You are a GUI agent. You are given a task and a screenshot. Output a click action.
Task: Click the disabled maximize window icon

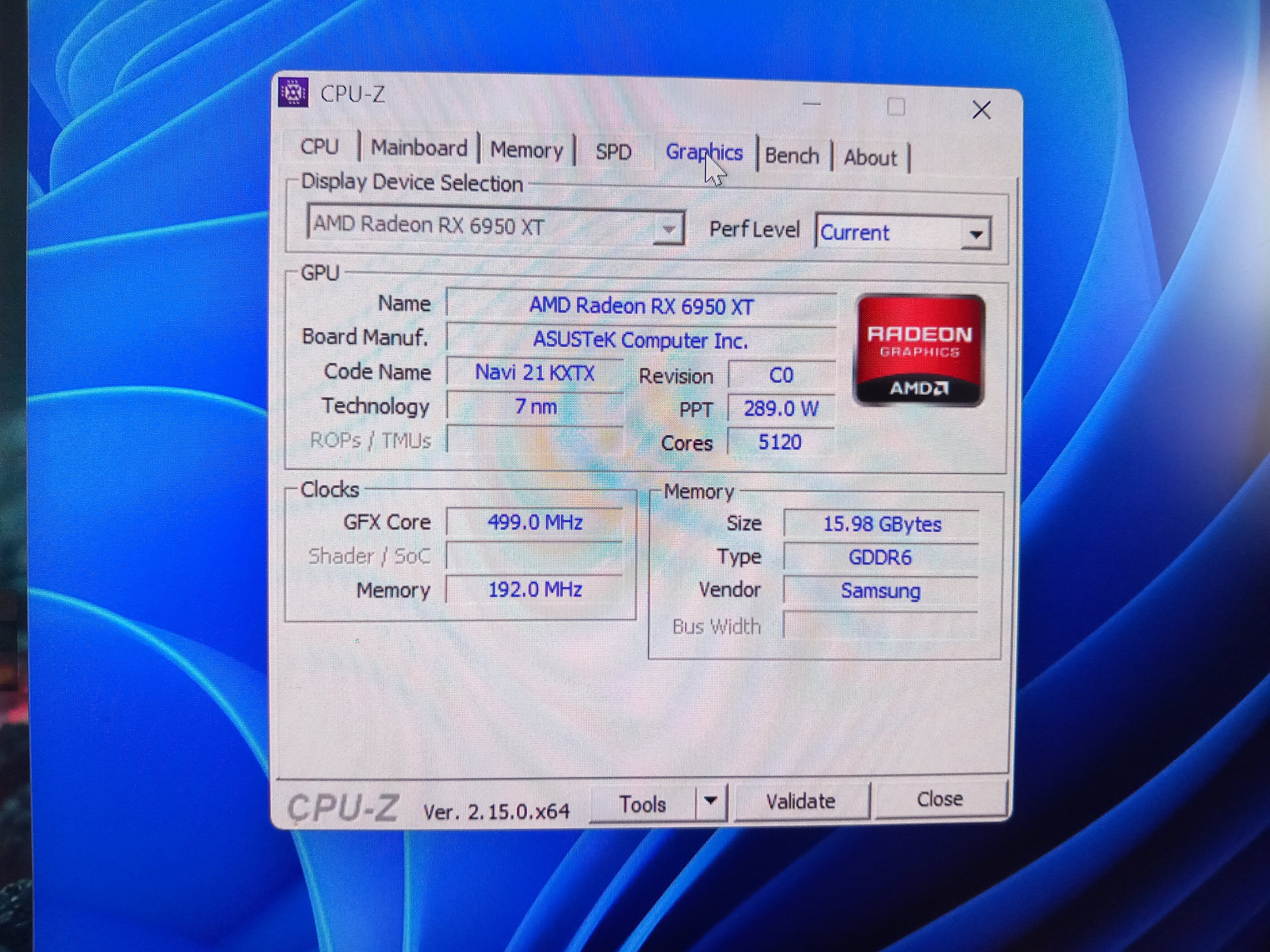(x=896, y=107)
